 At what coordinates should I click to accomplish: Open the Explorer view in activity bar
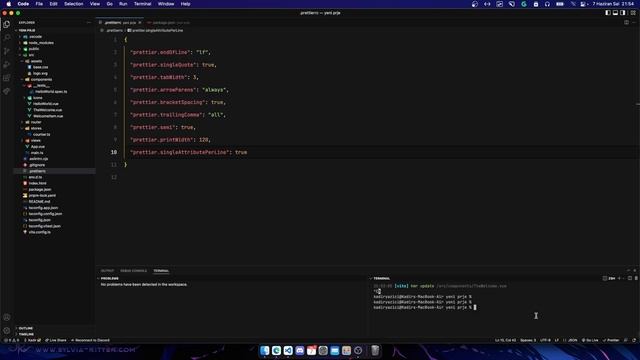7,24
